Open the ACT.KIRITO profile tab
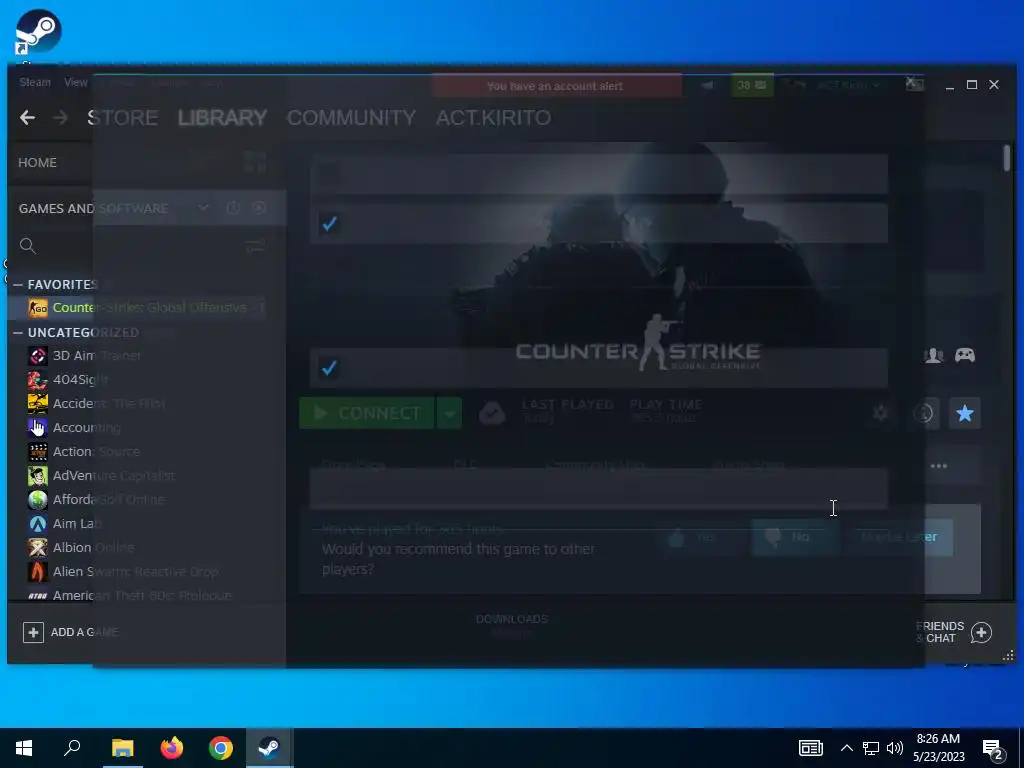Screen dimensions: 1024x768 [493, 118]
